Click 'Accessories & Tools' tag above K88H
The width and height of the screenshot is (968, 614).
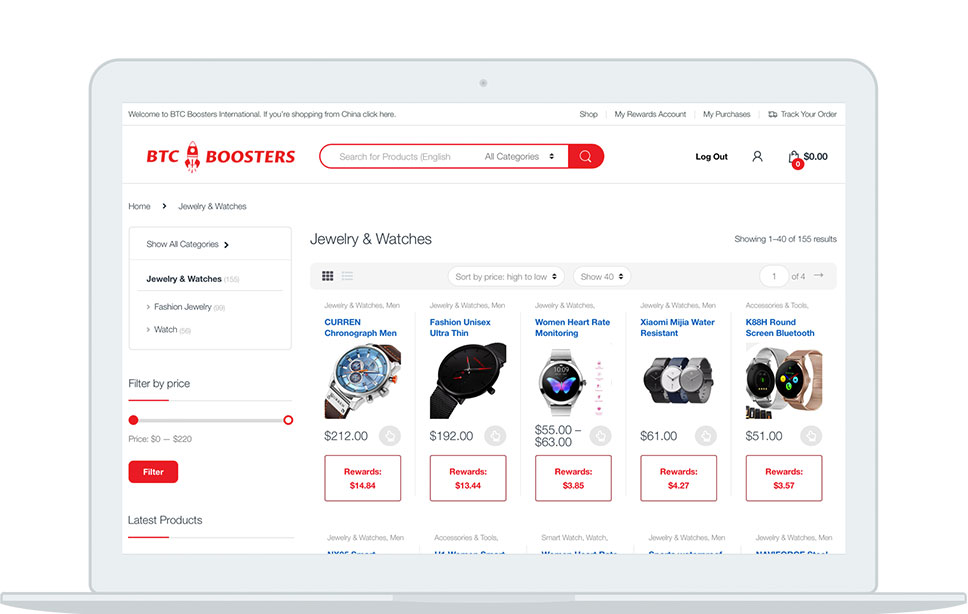point(777,305)
